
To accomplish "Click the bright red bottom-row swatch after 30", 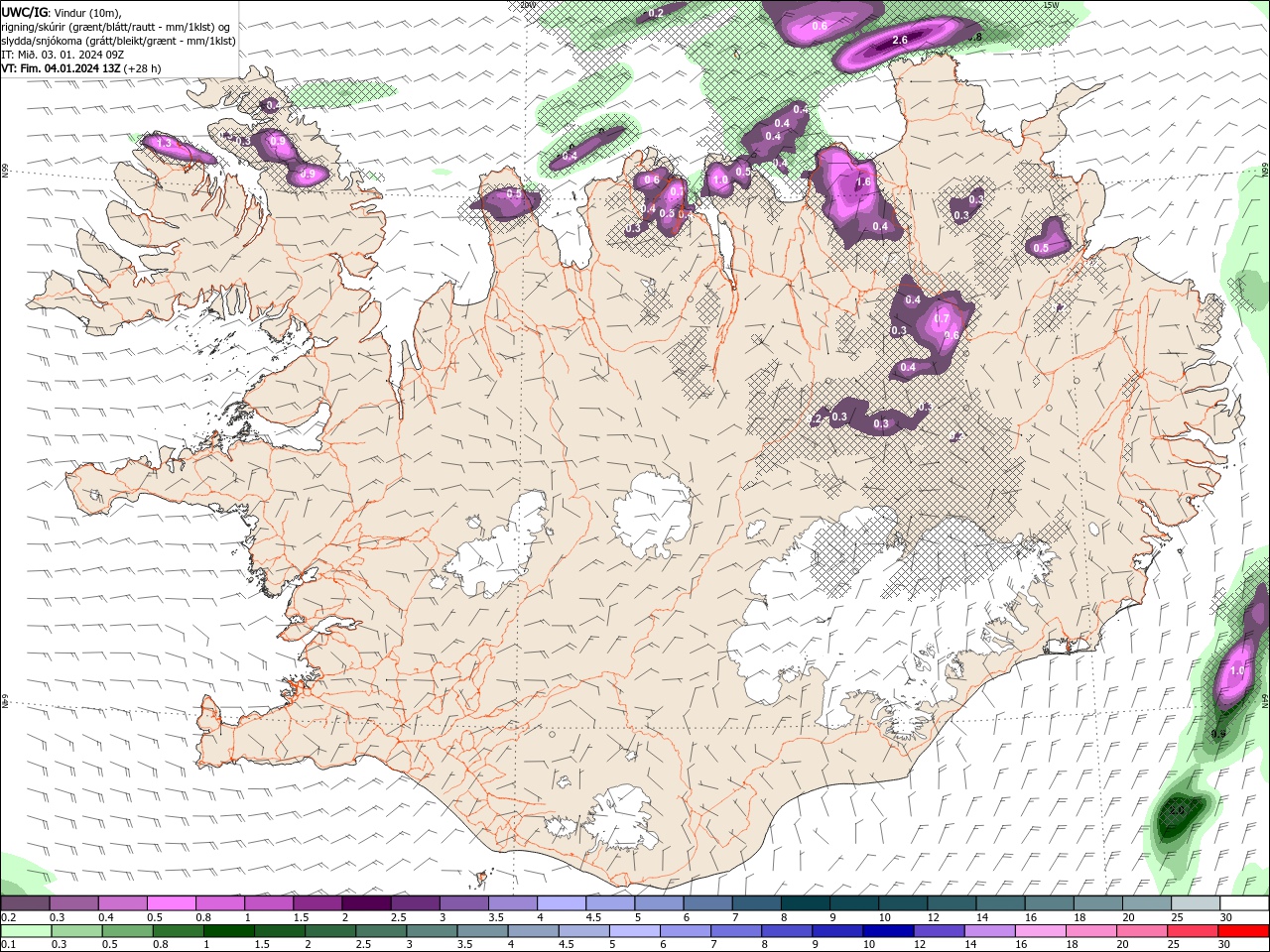I will 1245,931.
